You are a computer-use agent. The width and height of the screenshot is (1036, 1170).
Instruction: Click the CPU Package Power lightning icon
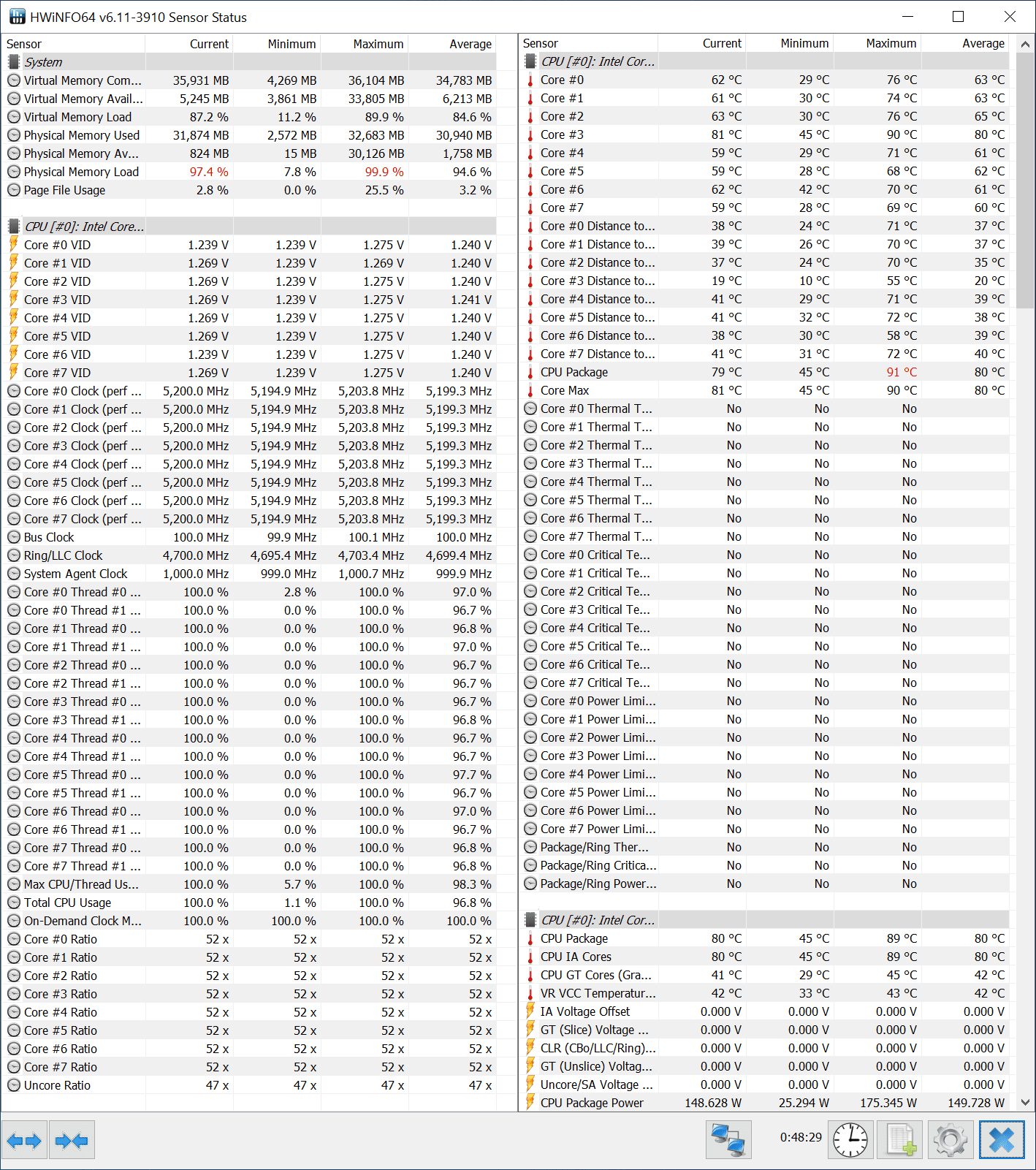(530, 1103)
